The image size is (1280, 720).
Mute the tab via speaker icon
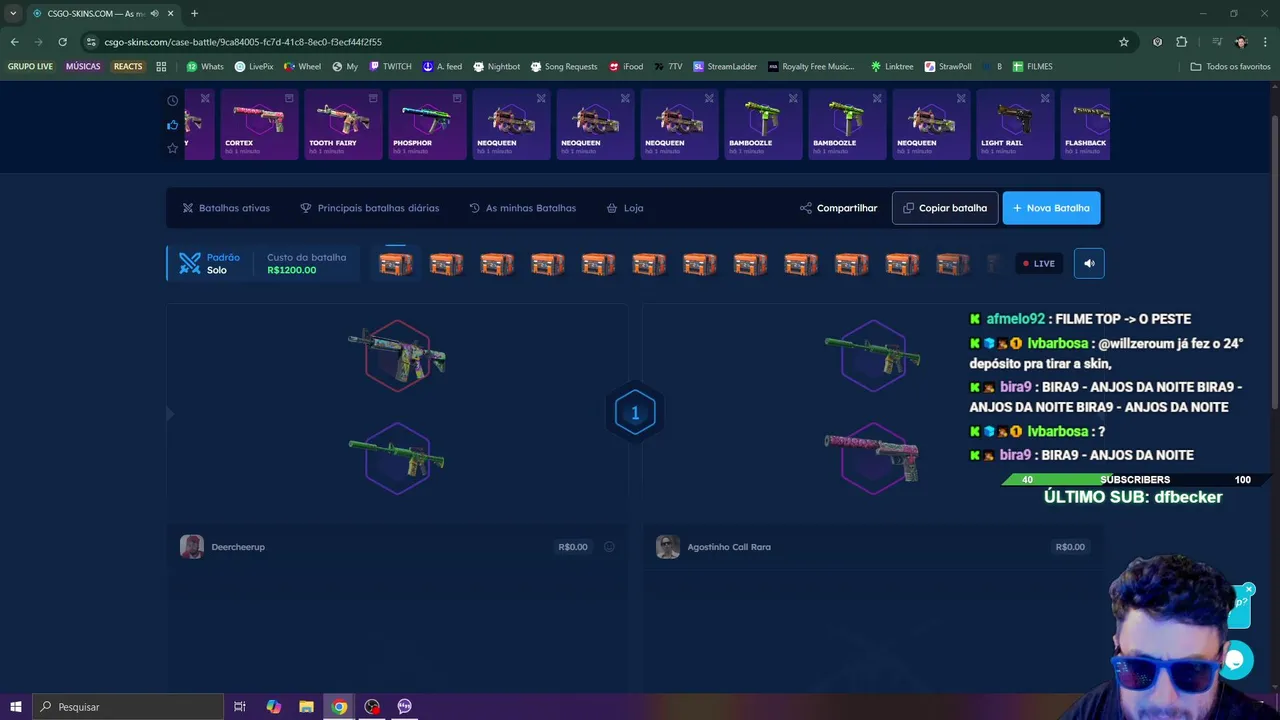point(154,13)
